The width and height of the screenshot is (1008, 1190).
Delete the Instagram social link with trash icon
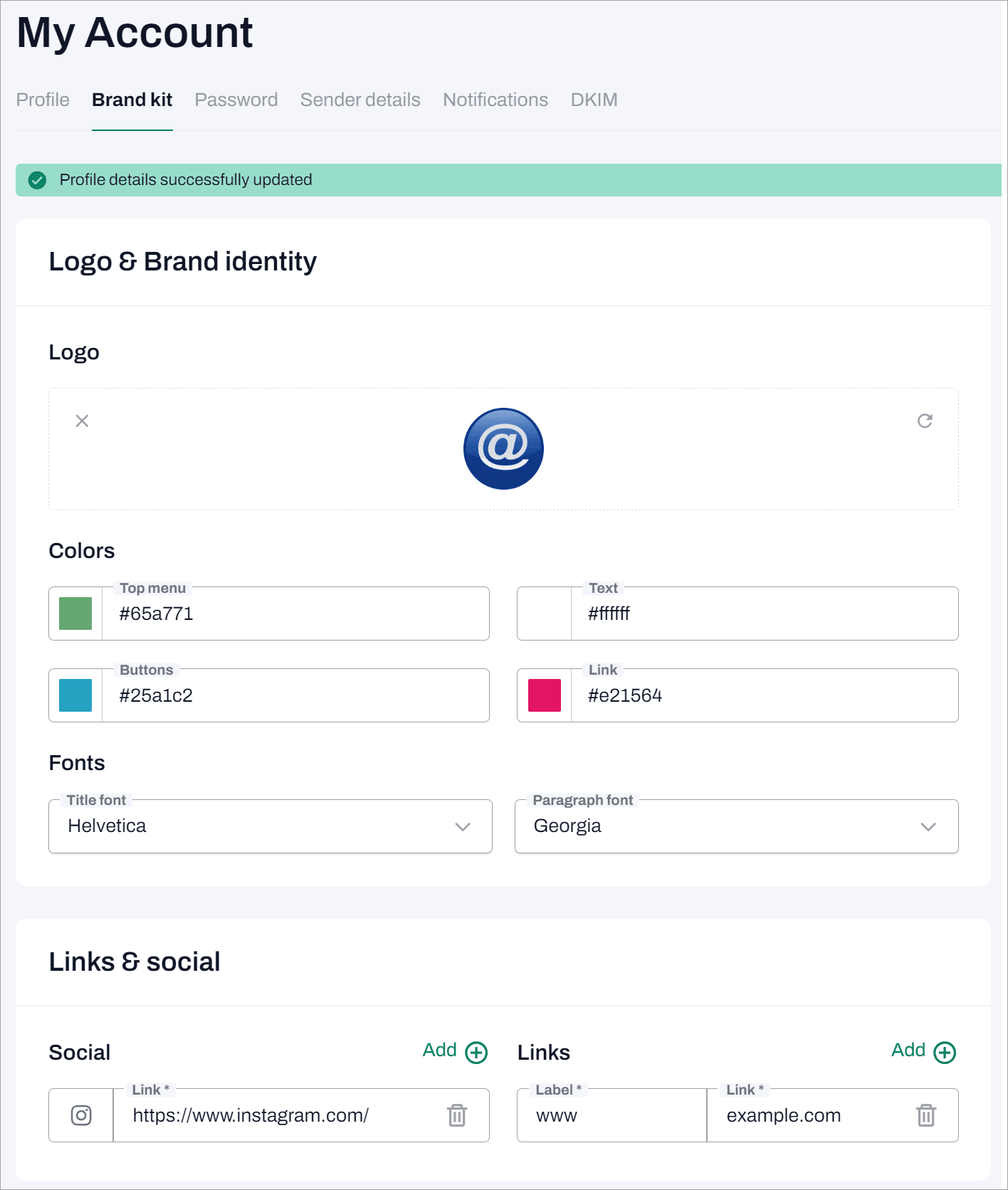coord(457,1115)
